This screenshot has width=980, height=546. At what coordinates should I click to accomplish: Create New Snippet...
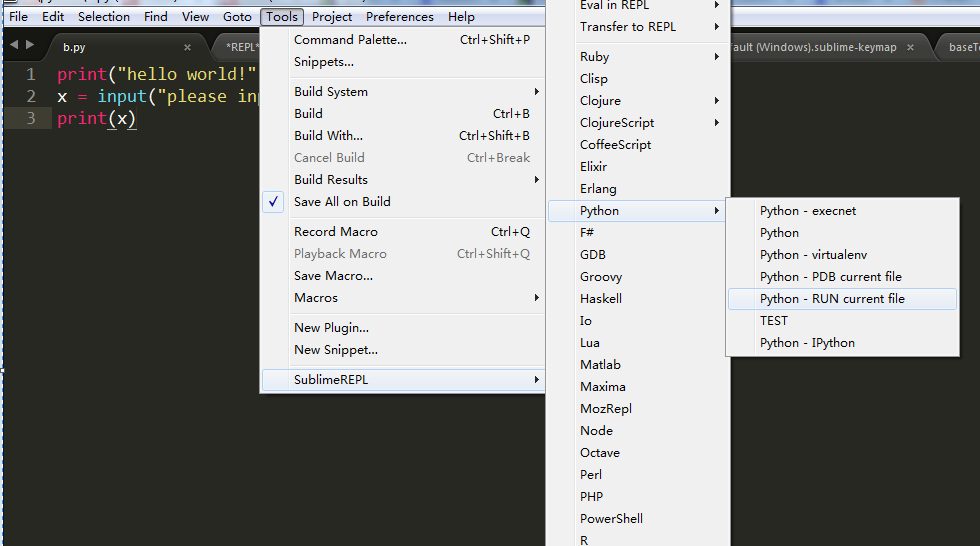403,350
